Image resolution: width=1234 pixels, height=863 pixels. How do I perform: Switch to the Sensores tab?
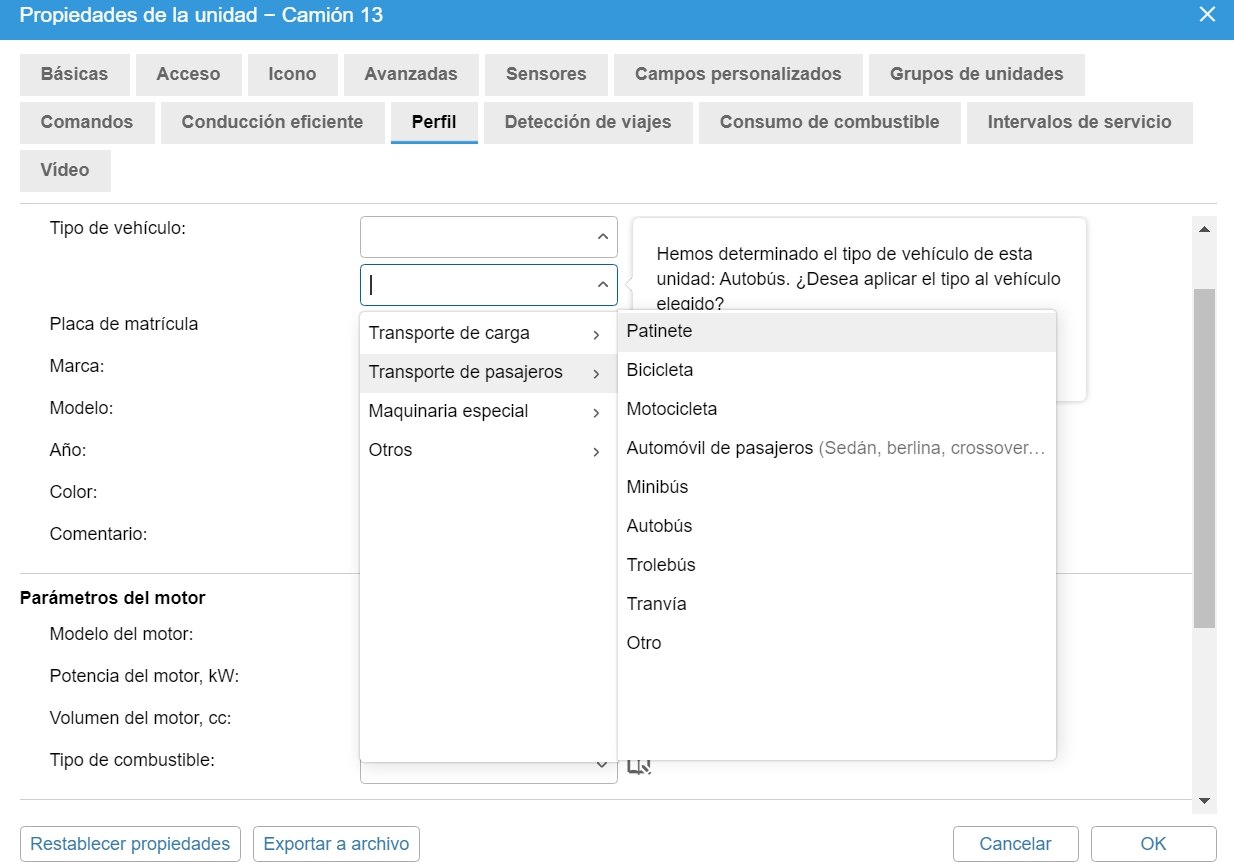click(x=546, y=74)
